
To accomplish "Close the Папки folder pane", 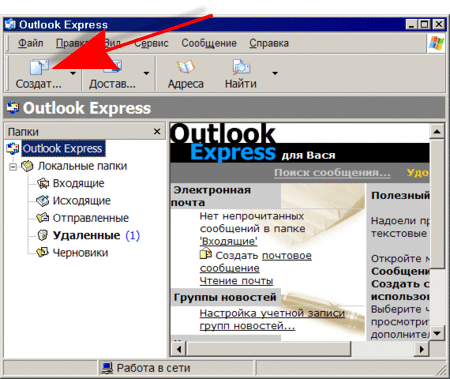I will pos(157,132).
